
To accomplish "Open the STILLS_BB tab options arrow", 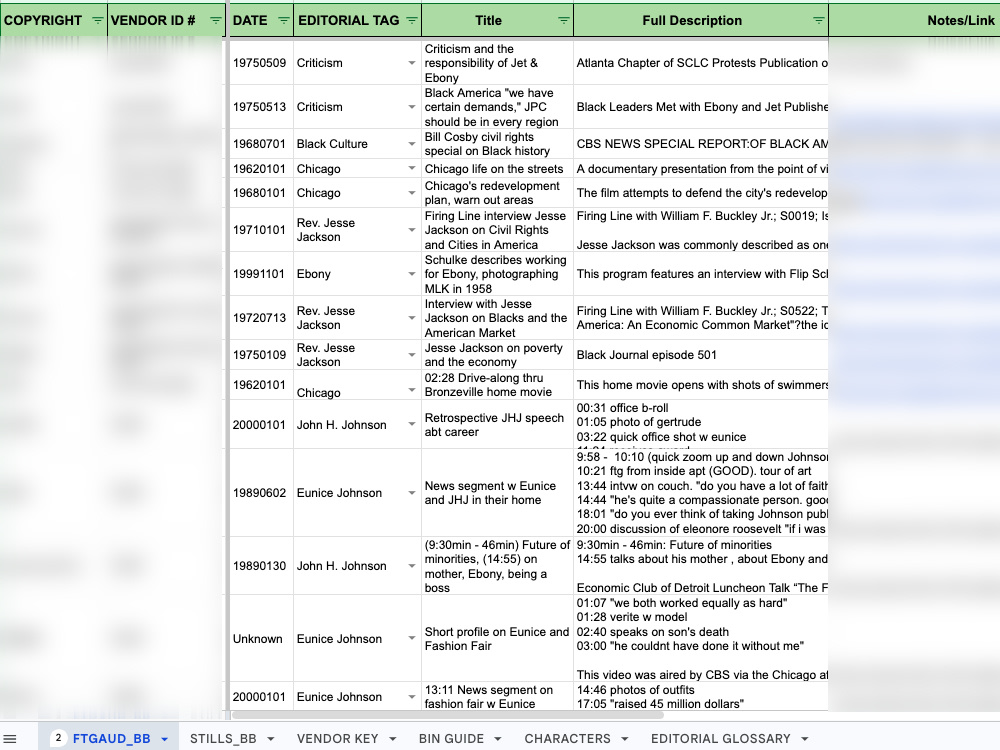I will (x=270, y=739).
